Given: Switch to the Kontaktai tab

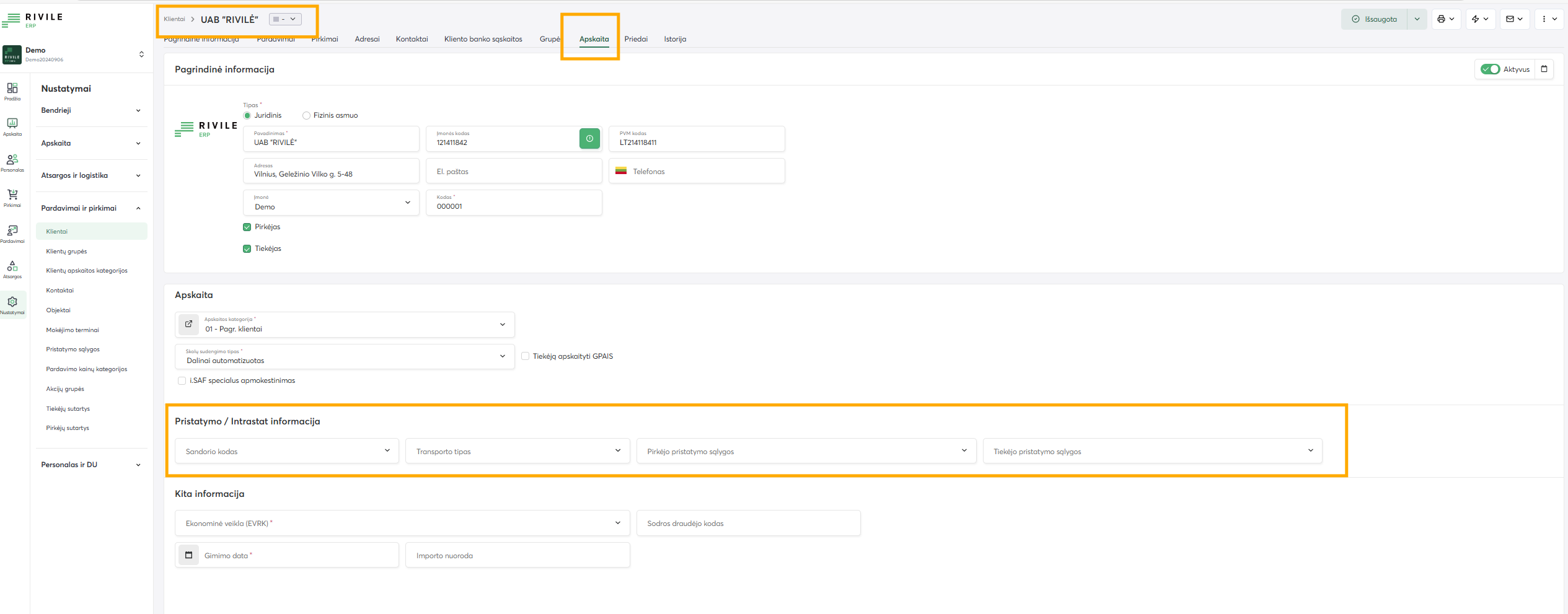Looking at the screenshot, I should 412,39.
